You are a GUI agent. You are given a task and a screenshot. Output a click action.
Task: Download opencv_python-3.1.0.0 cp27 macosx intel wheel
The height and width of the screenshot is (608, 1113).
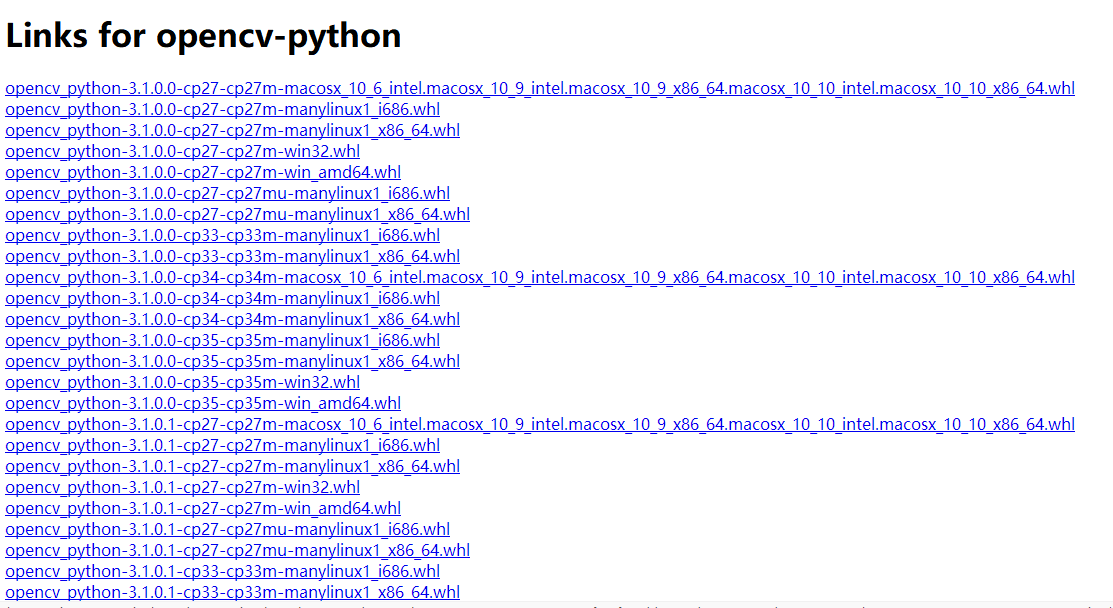[x=540, y=88]
